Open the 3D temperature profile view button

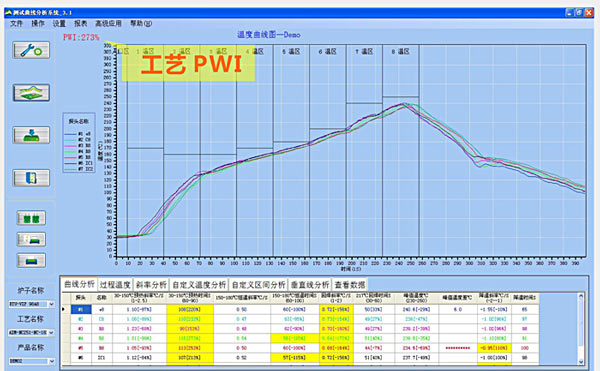tap(31, 93)
